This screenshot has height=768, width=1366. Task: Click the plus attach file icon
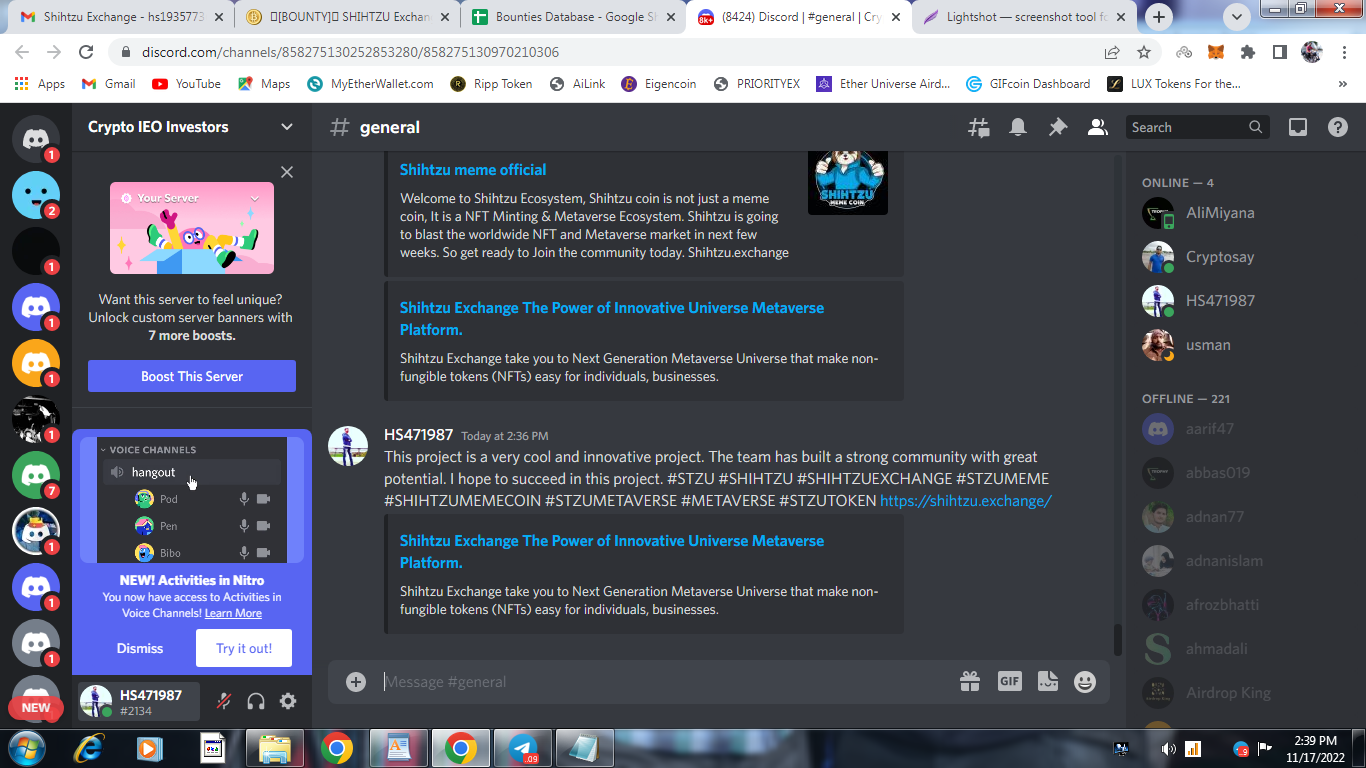pyautogui.click(x=356, y=681)
